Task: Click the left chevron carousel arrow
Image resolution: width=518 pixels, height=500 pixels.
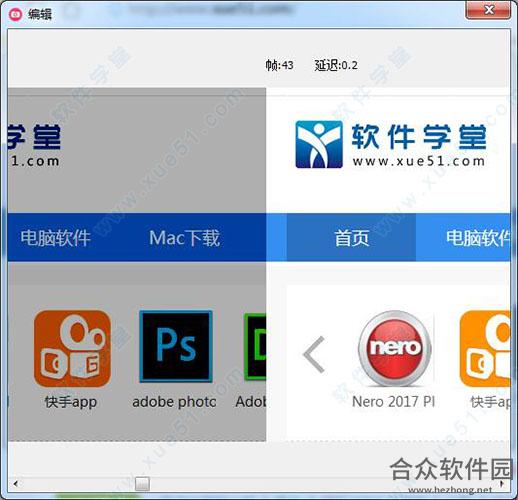Action: coord(314,354)
